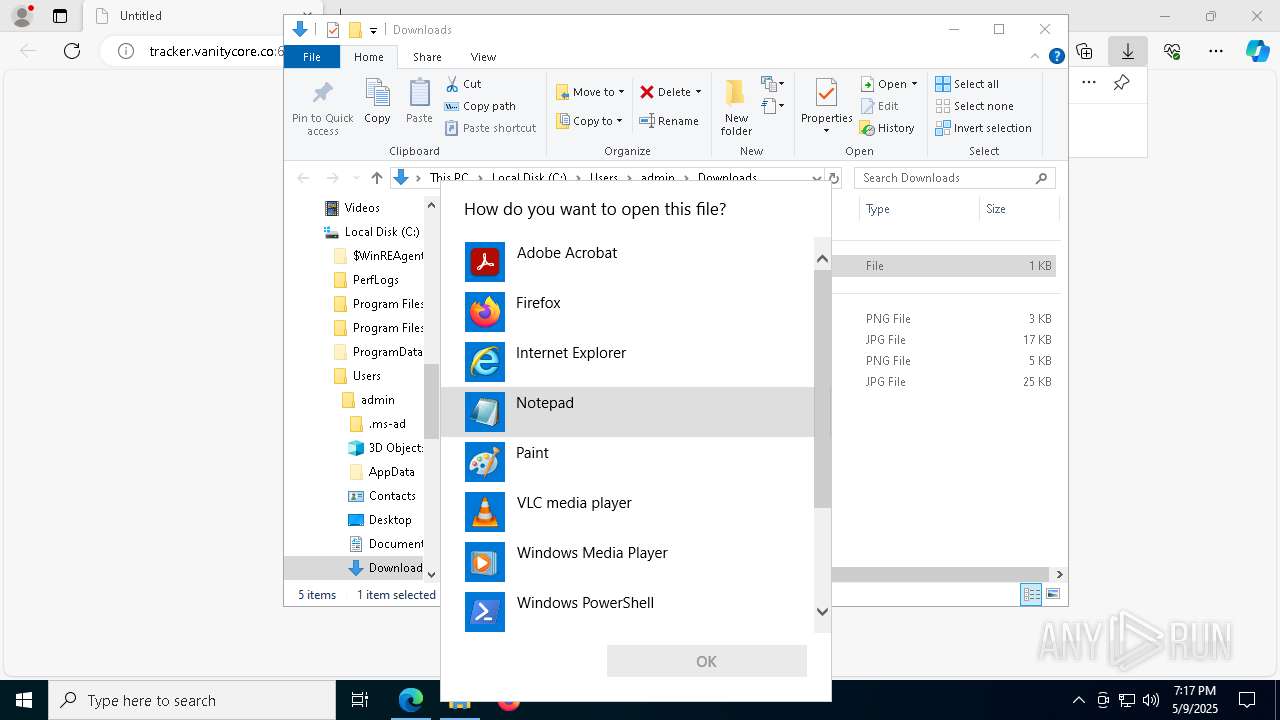Collapse the Explorer ribbon chevron

tap(1035, 57)
